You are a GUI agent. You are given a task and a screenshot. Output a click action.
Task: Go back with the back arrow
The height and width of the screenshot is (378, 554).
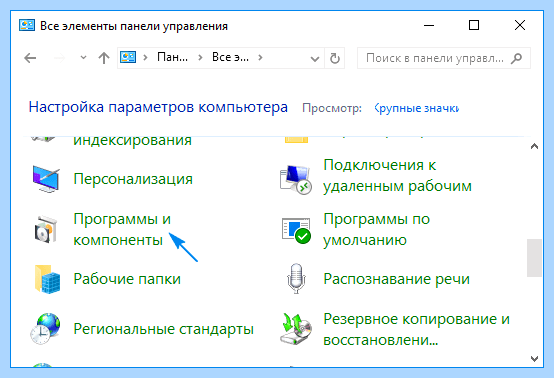click(30, 58)
